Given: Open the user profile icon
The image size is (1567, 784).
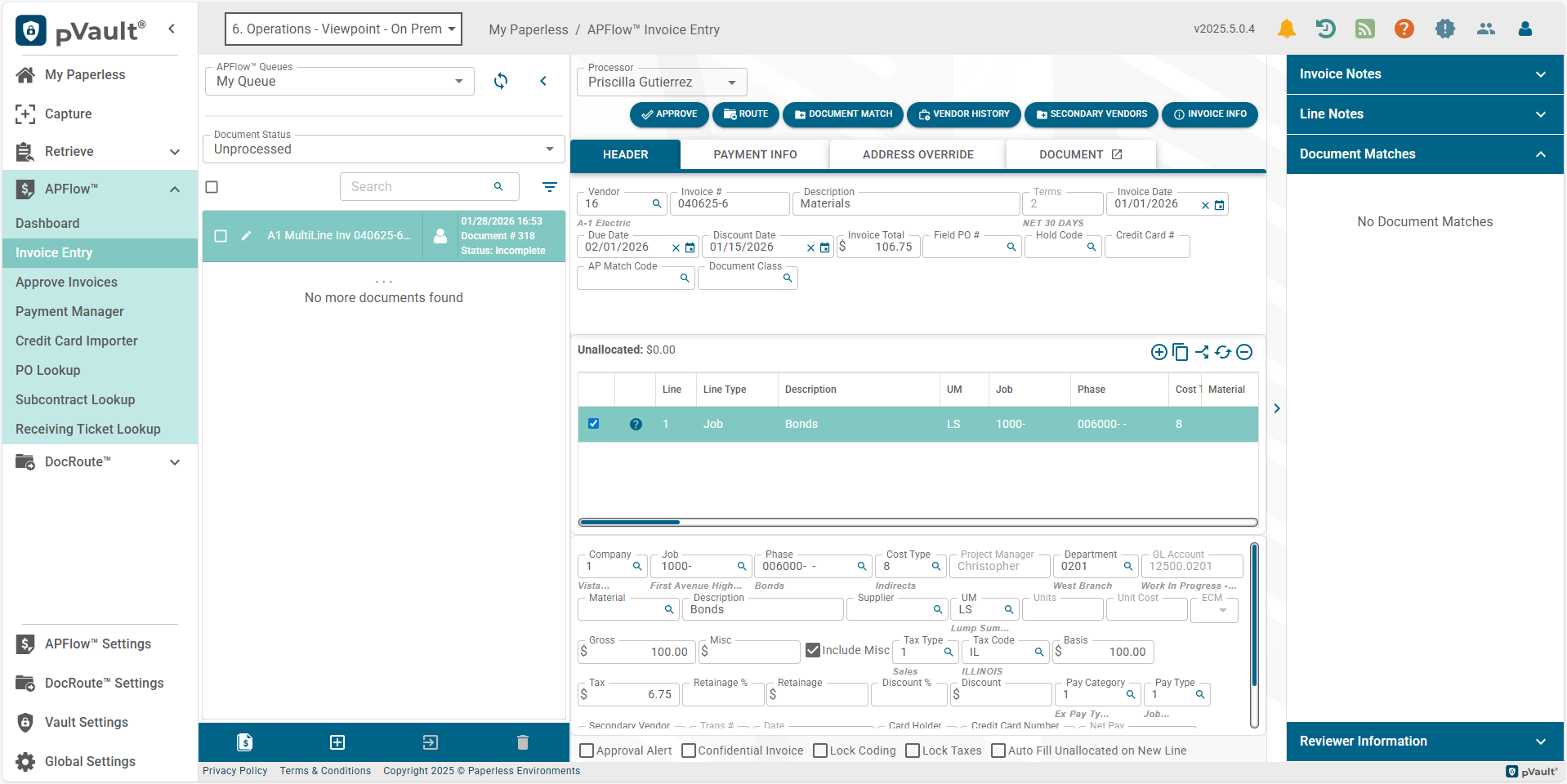Looking at the screenshot, I should click(1525, 29).
